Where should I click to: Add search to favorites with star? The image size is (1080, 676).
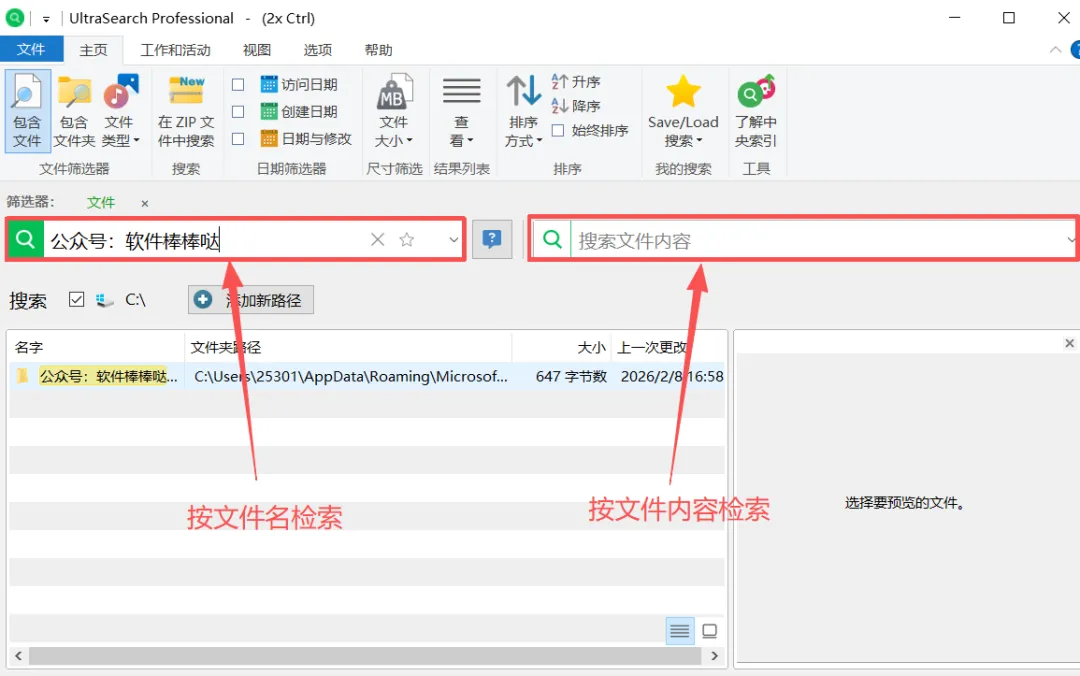point(407,239)
